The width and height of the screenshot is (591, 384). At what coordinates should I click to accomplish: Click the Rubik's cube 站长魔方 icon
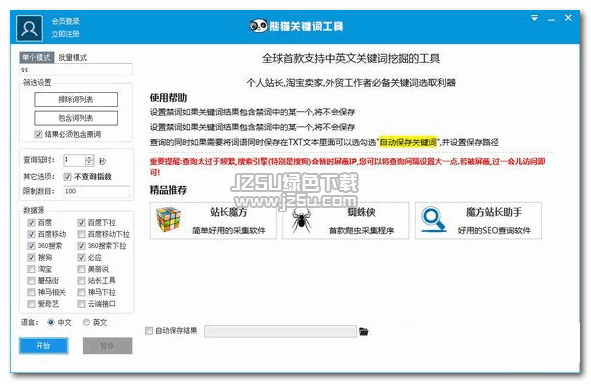(x=168, y=220)
